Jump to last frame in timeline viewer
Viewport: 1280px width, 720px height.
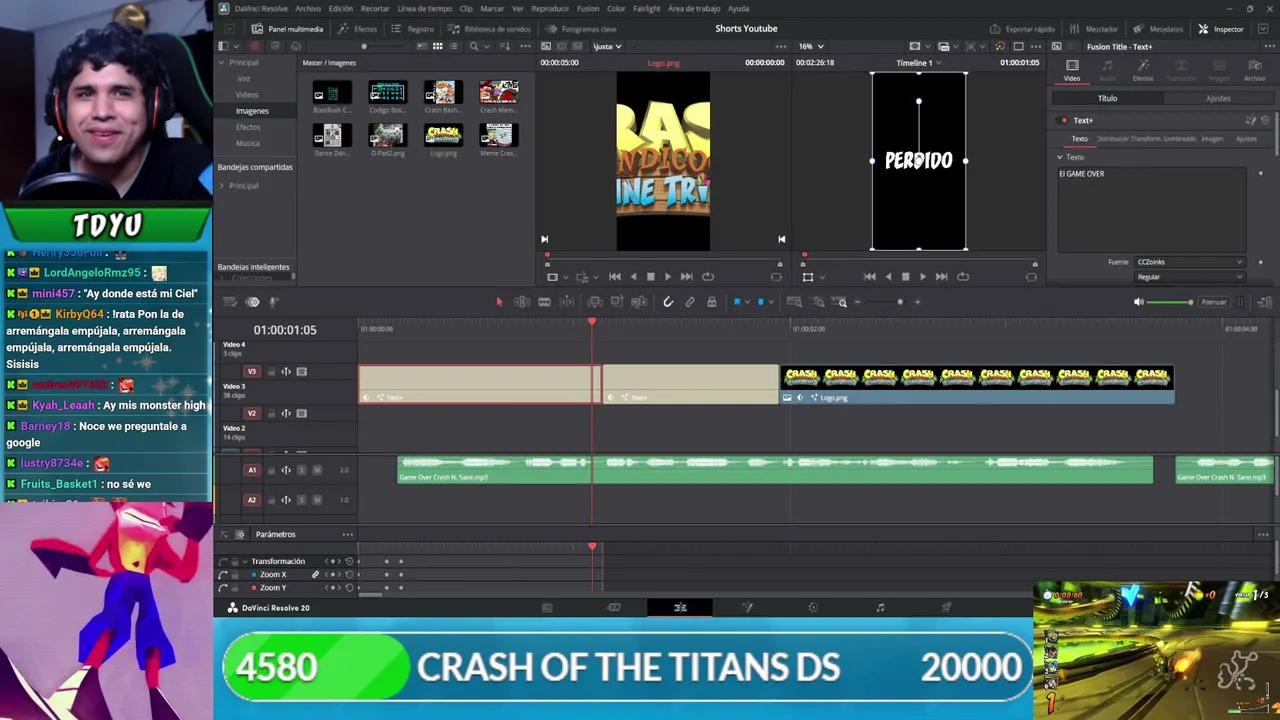point(941,277)
